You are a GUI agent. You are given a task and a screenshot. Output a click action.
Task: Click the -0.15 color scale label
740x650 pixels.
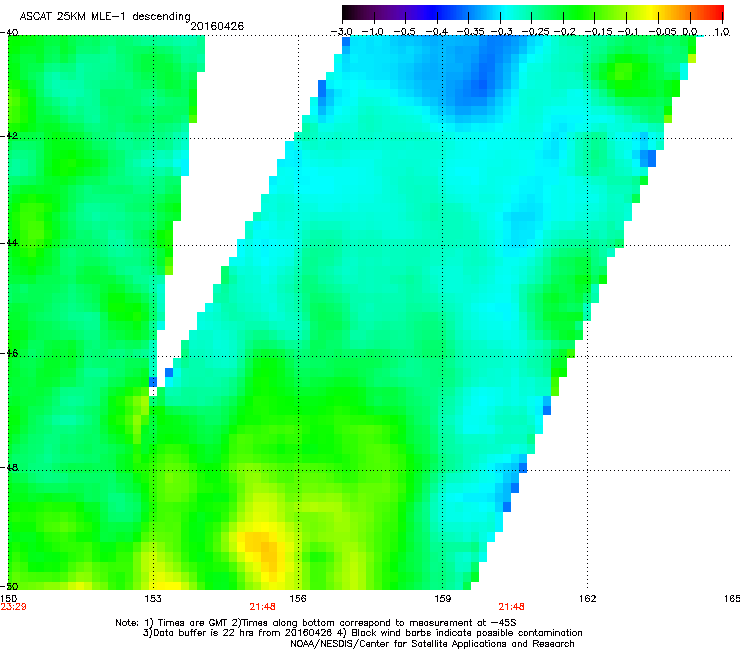tap(598, 32)
